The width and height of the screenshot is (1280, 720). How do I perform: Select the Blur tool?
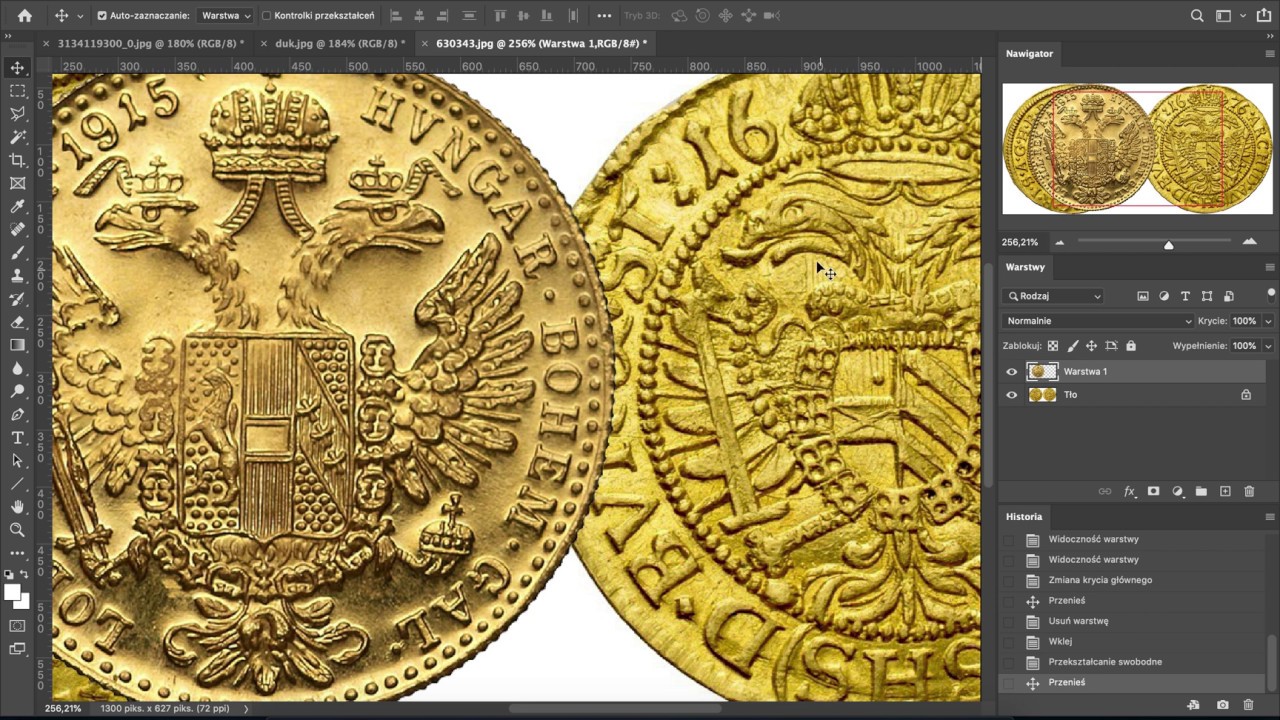click(x=17, y=368)
